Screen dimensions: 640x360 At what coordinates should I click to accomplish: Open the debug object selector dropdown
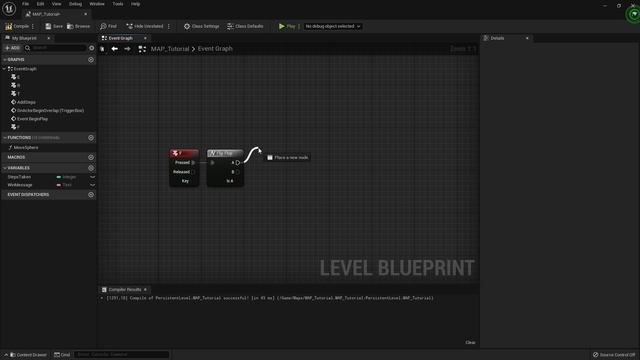pyautogui.click(x=333, y=26)
